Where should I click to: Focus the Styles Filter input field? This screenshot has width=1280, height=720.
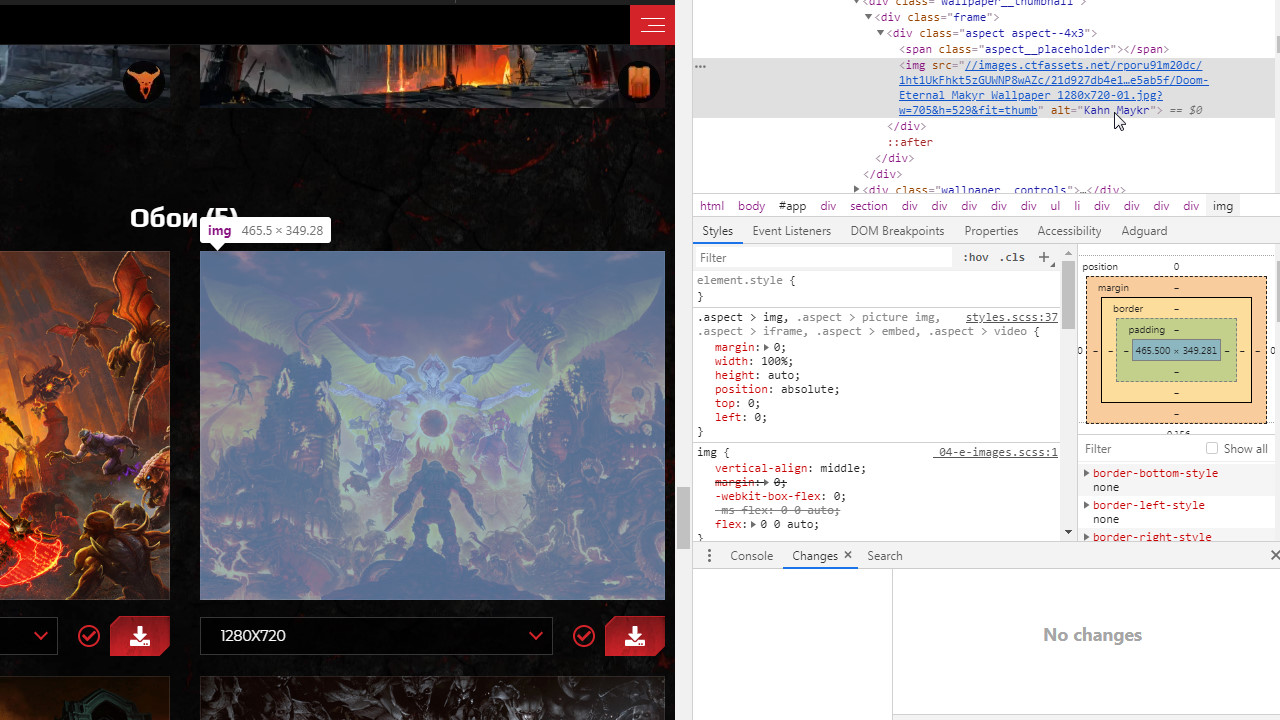click(825, 257)
